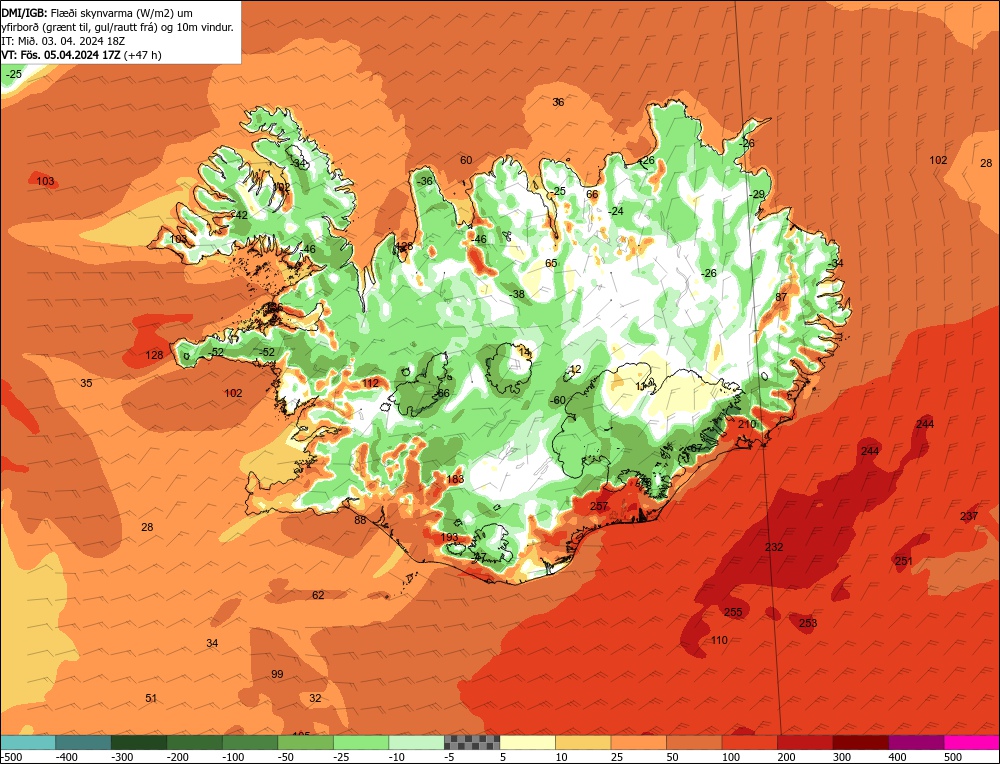1000x764 pixels.
Task: Click the legend scale label 200
Action: pyautogui.click(x=786, y=757)
